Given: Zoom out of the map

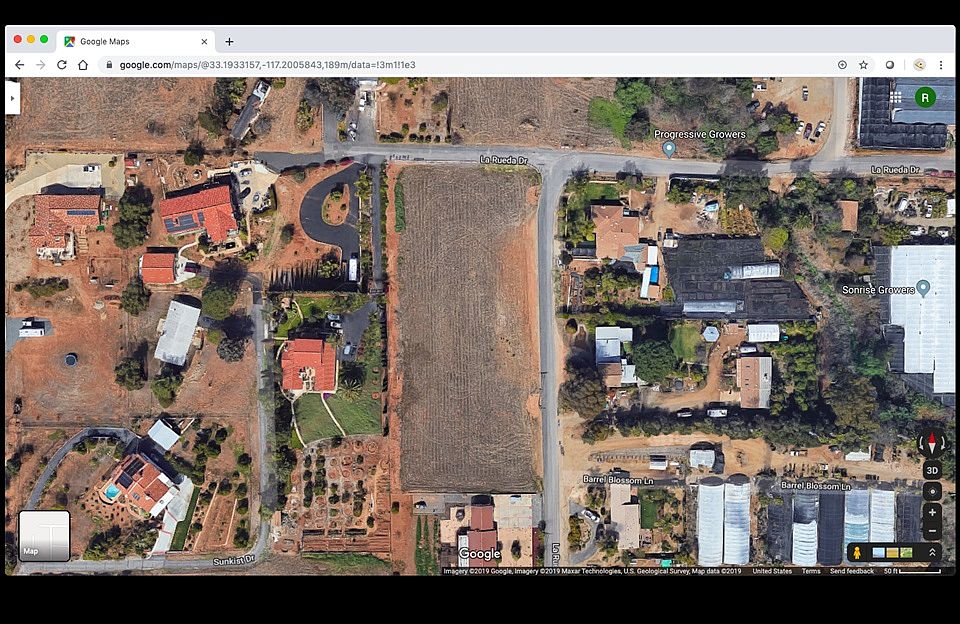Looking at the screenshot, I should pyautogui.click(x=932, y=530).
